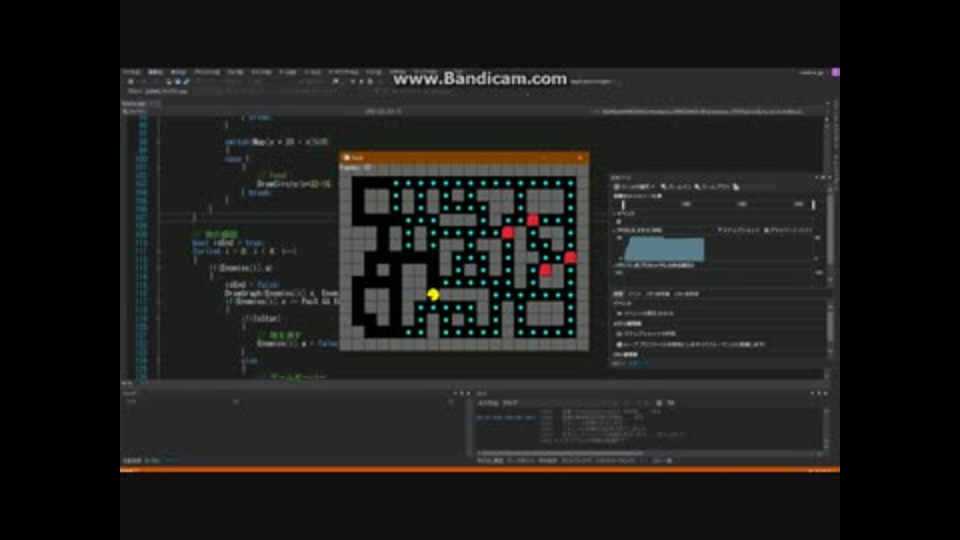Click the code editor vertical scrollbar
The image size is (960, 540).
827,245
